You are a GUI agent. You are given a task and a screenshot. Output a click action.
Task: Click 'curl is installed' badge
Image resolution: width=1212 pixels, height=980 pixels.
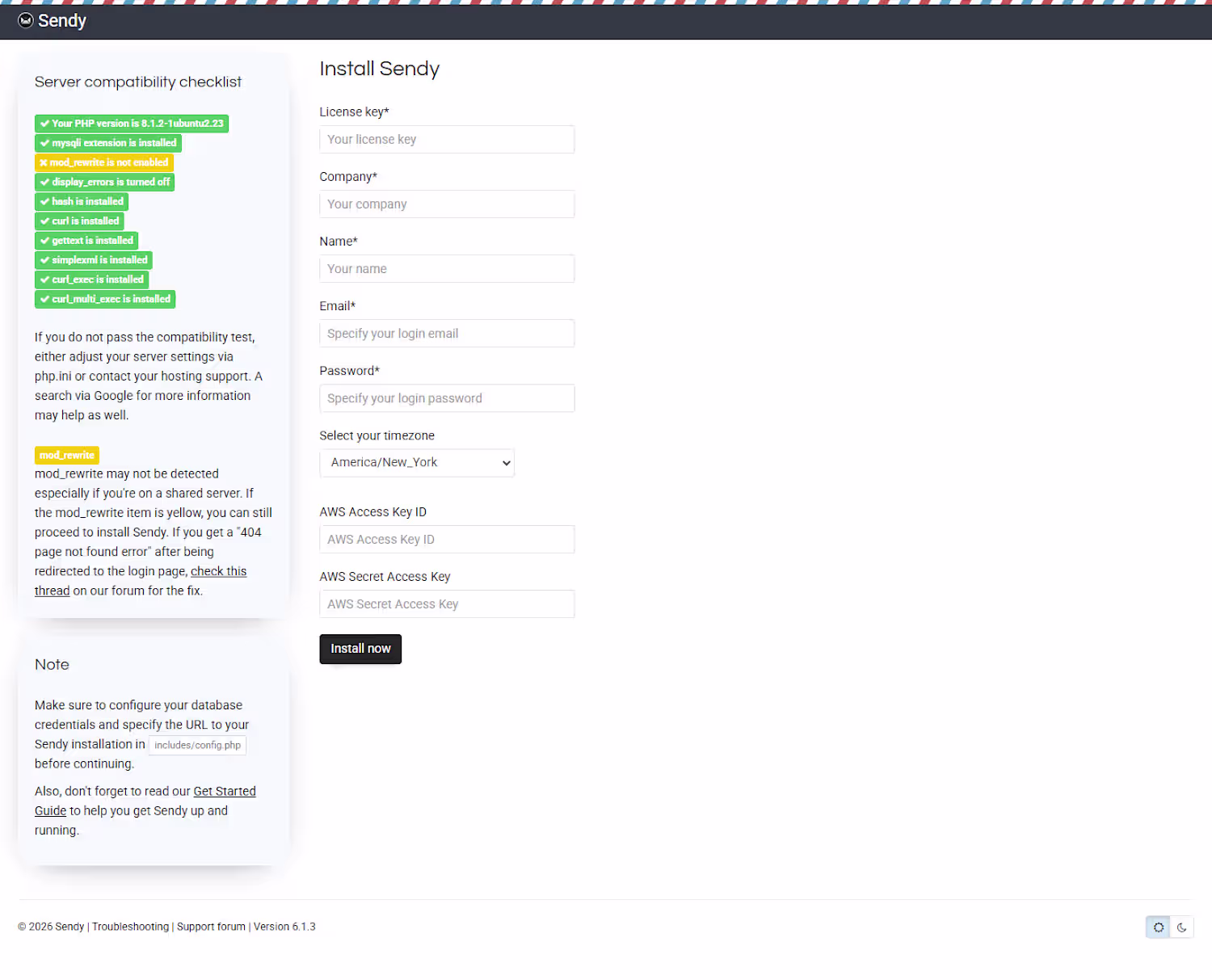(x=79, y=221)
